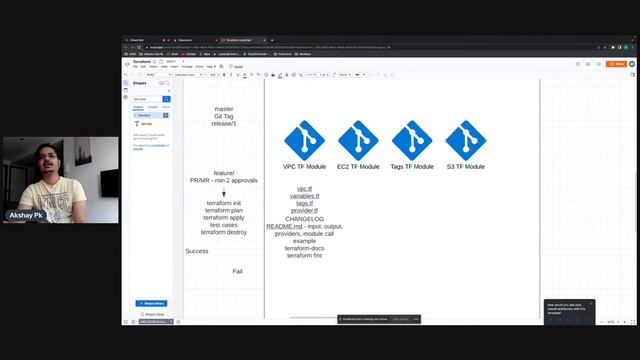The width and height of the screenshot is (640, 360).
Task: Open the Help menu
Action: coord(210,67)
